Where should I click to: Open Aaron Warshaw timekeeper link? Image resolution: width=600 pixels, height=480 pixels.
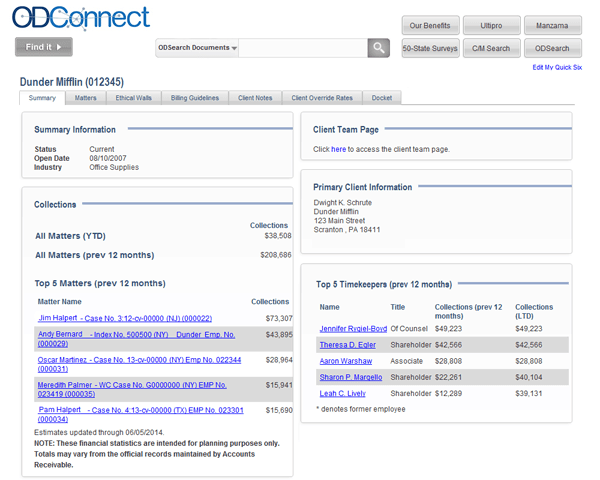coord(346,361)
